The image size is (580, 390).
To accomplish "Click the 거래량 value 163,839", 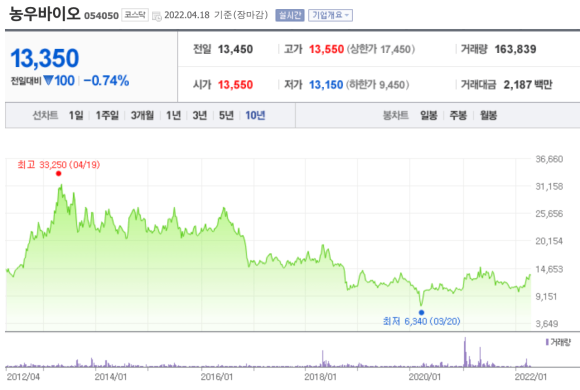I will [515, 49].
